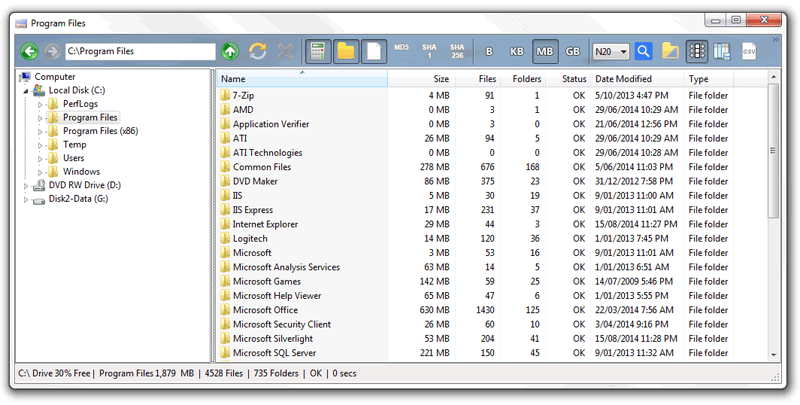Sort by the Status column header
The image size is (800, 405).
(x=568, y=79)
